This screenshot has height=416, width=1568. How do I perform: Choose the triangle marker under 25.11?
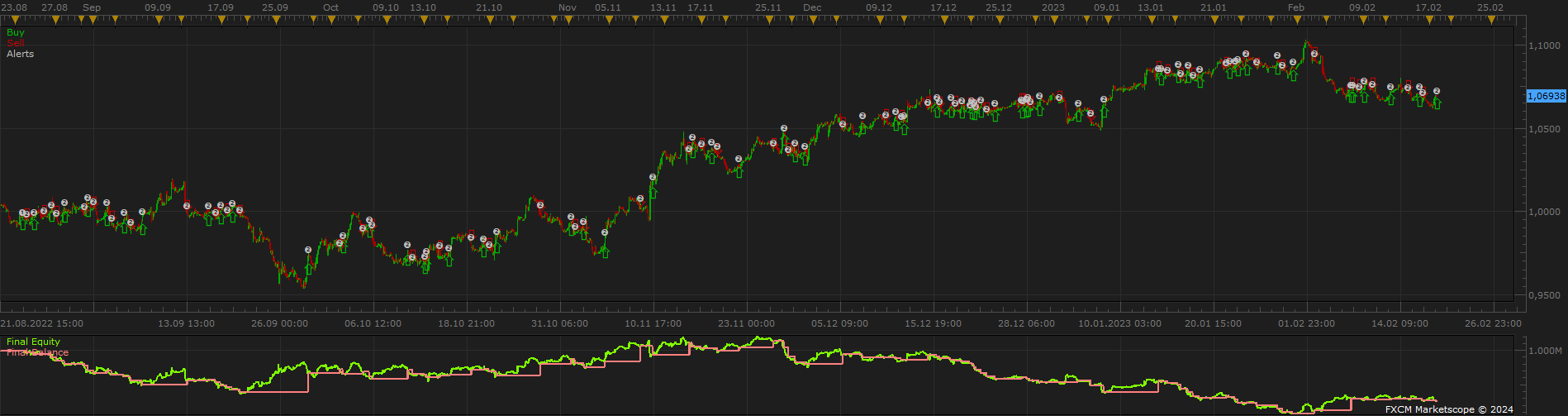(768, 19)
